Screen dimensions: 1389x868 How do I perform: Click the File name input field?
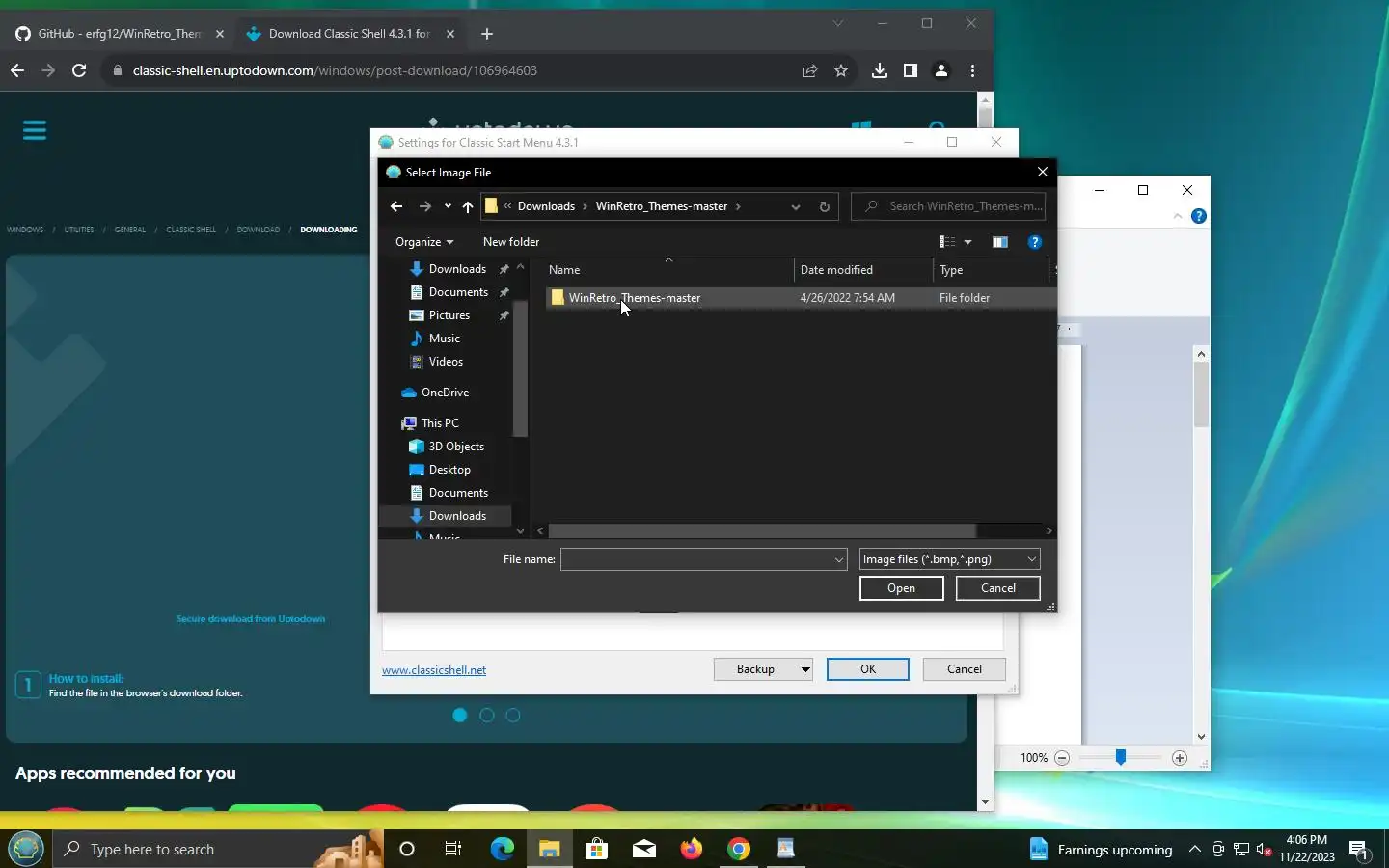point(695,559)
